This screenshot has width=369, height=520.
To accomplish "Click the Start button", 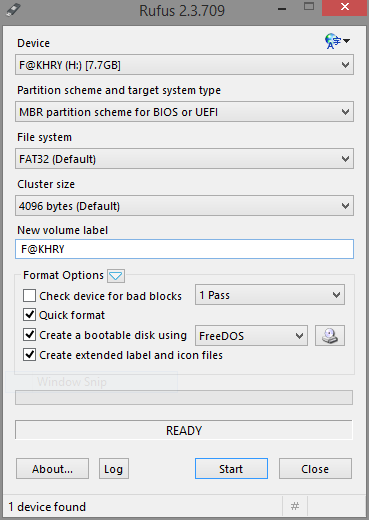I will tap(231, 469).
